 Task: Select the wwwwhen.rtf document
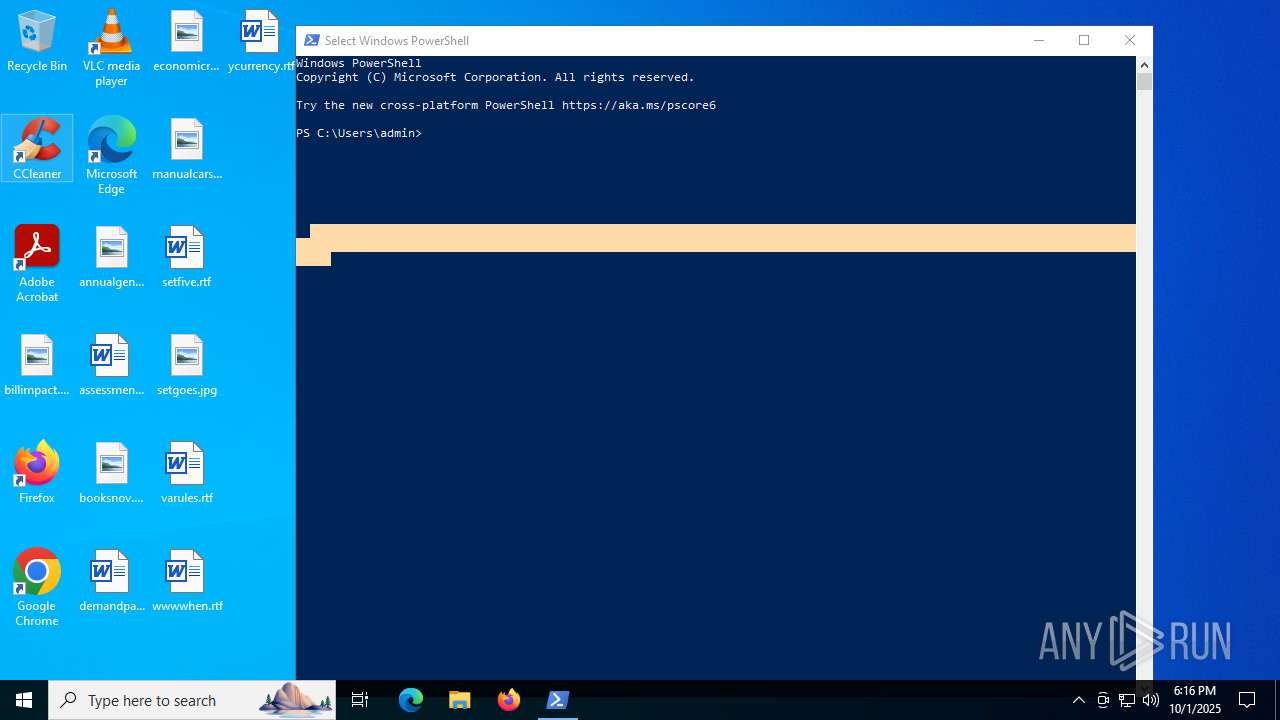(187, 581)
